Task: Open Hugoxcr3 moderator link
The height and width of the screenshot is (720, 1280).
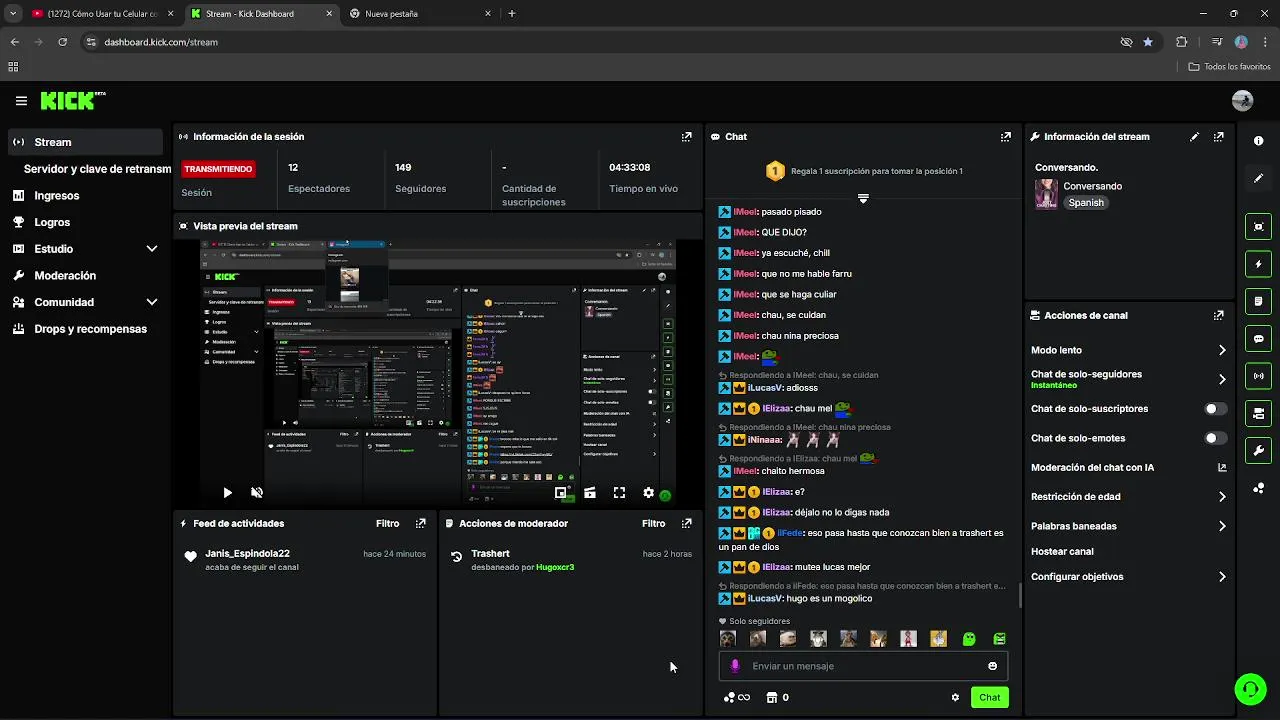Action: (x=553, y=567)
